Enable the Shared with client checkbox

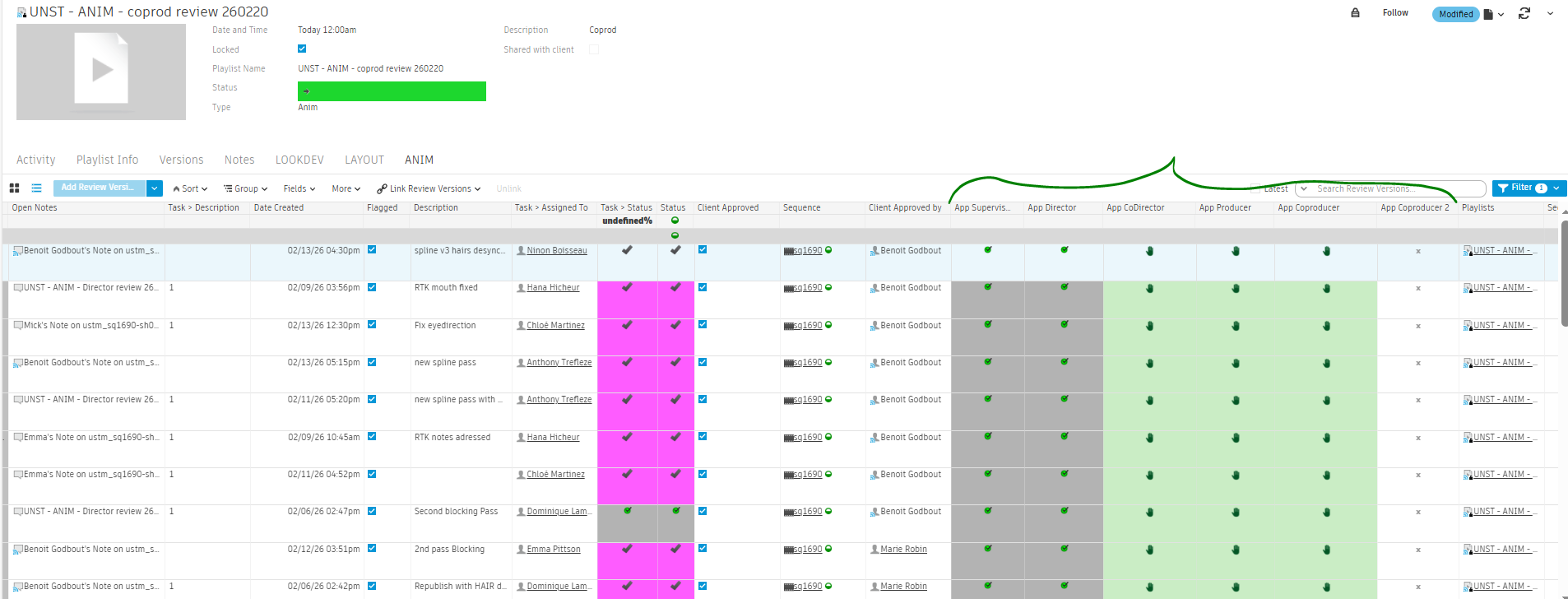coord(594,49)
